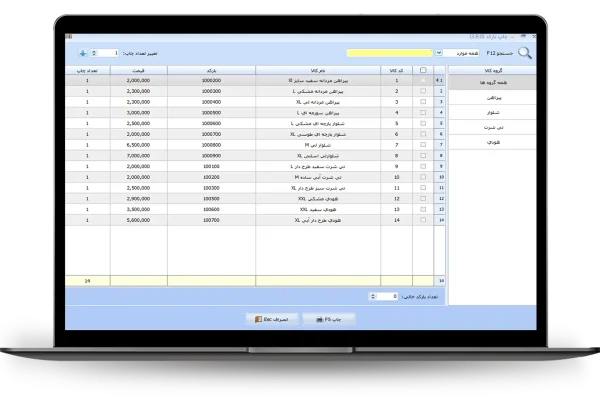Screen dimensions: 600x400
Task: Adjust the print count spinner arrows at top
Action: [94, 53]
